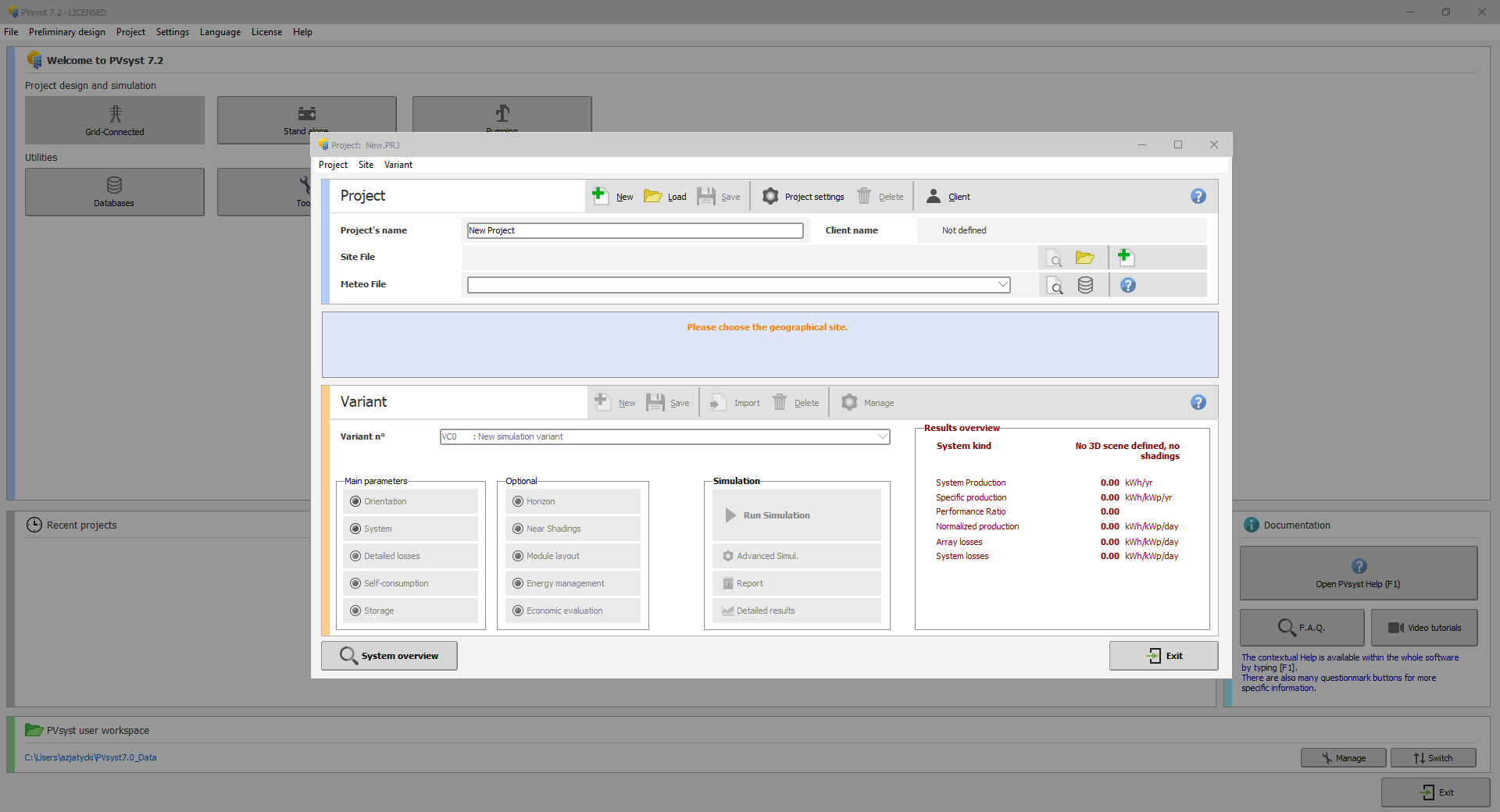The image size is (1500, 812).
Task: Open the Near Shadings optional setting
Action: pos(573,529)
